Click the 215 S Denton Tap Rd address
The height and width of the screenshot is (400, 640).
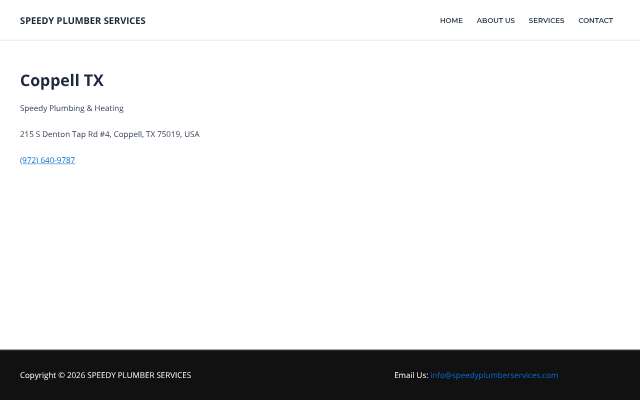point(109,134)
